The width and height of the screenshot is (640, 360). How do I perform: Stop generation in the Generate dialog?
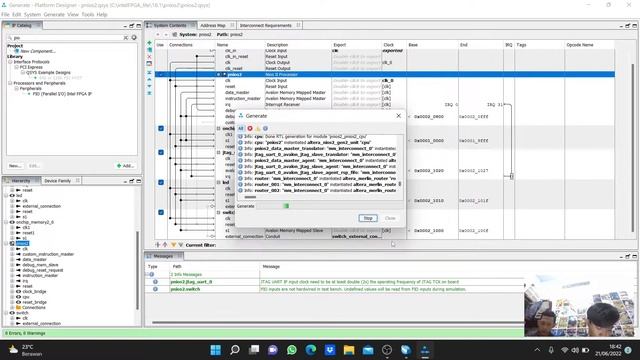368,218
